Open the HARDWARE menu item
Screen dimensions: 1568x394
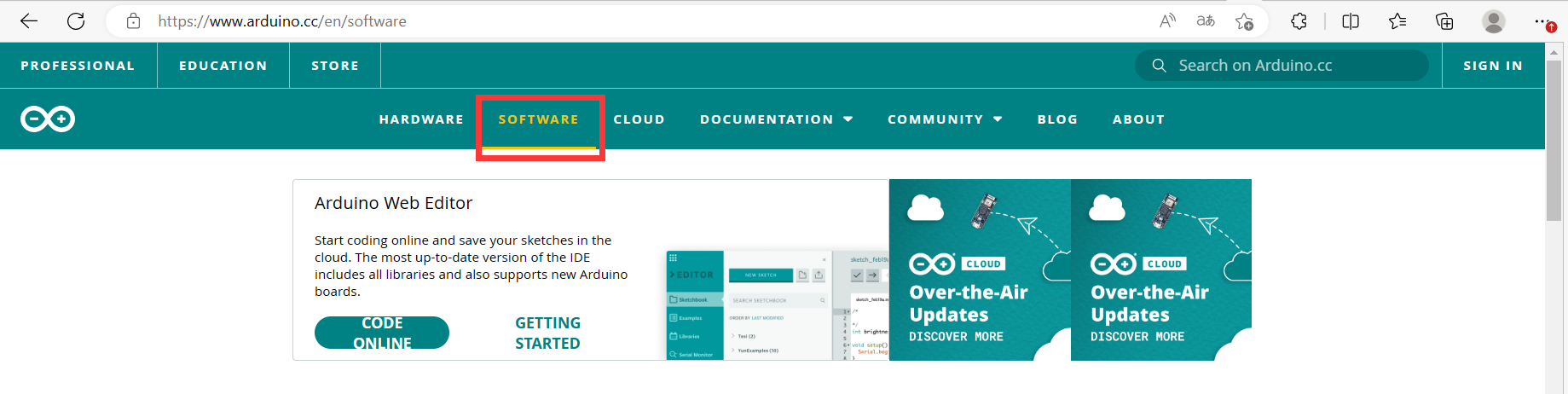point(421,119)
